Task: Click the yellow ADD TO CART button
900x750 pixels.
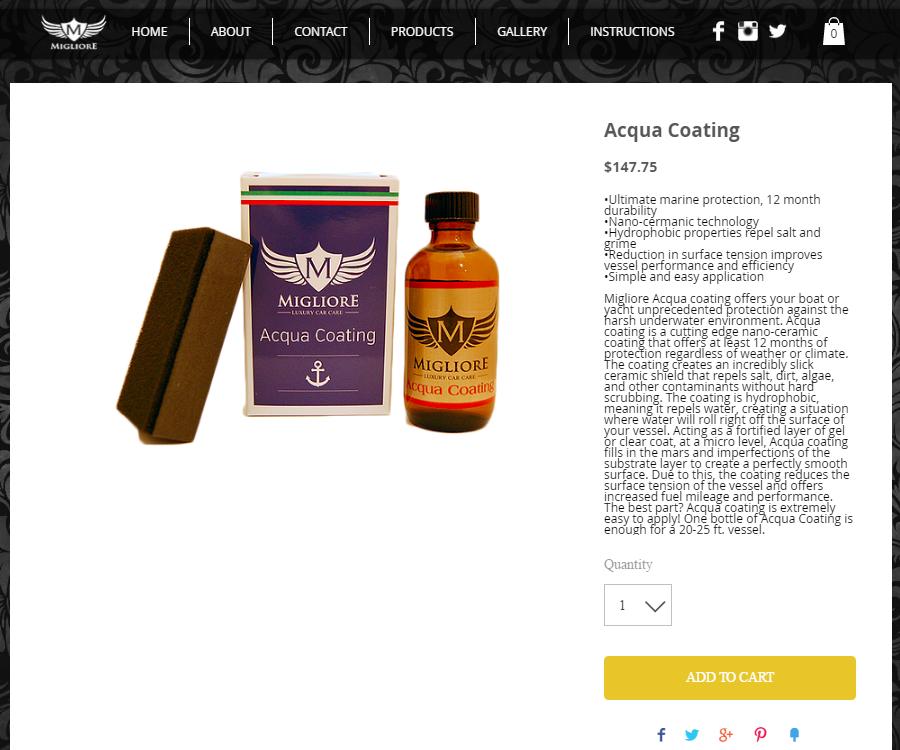Action: [730, 678]
